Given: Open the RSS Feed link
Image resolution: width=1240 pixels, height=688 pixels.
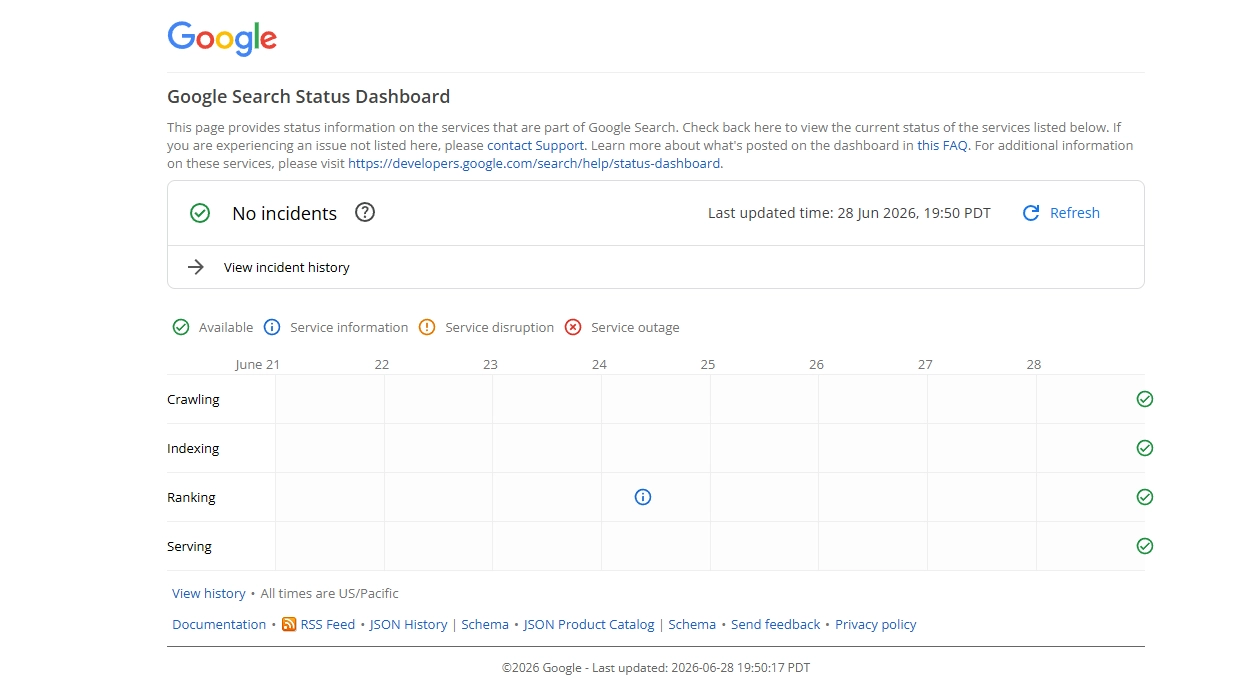Looking at the screenshot, I should (x=328, y=624).
